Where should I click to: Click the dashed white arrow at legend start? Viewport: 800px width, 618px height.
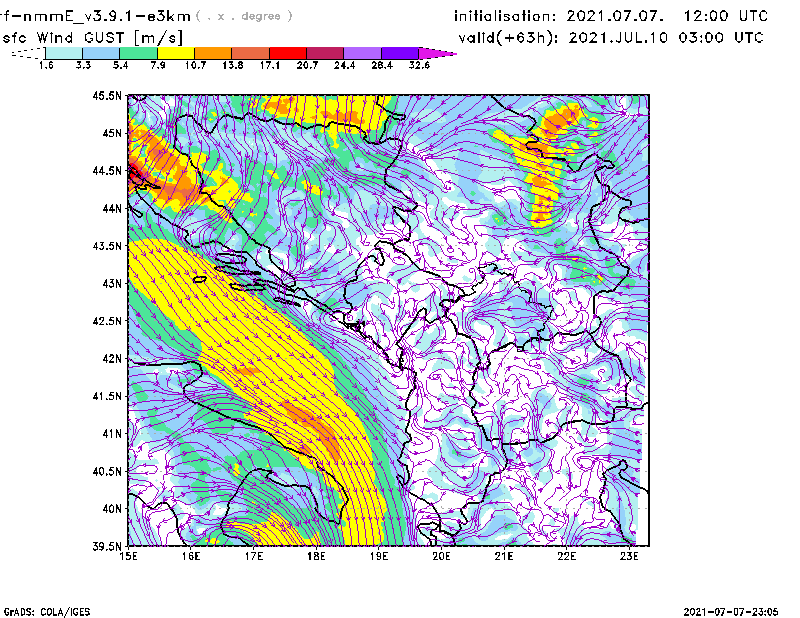tap(28, 53)
